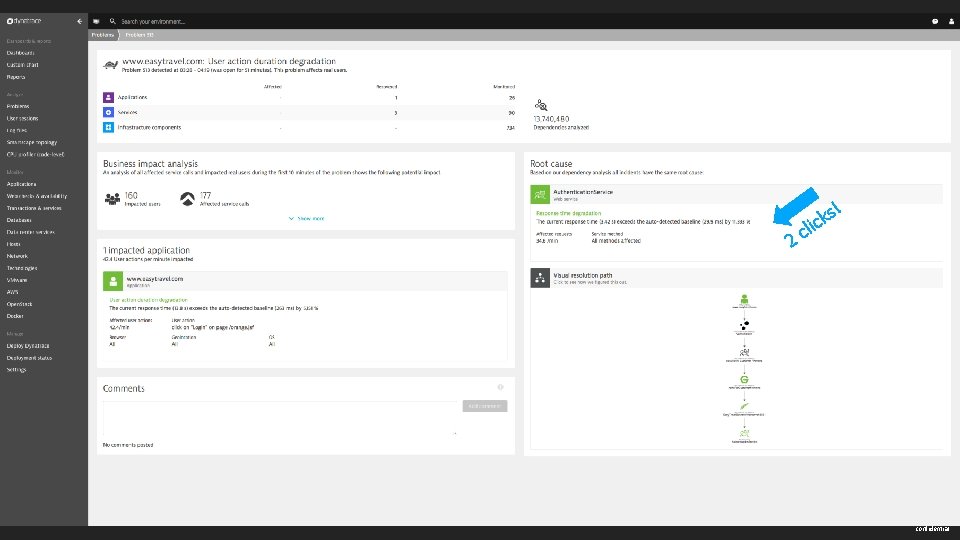The height and width of the screenshot is (540, 960).
Task: Open the www.easytravel.com application link
Action: (154, 279)
